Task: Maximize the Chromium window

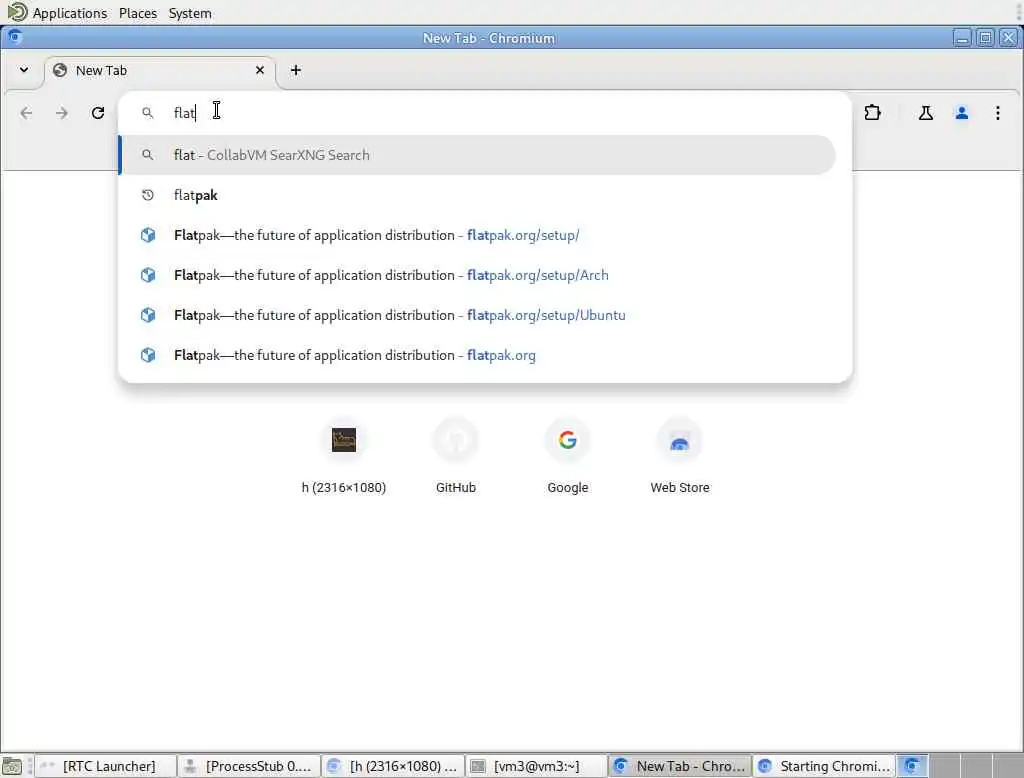Action: click(985, 38)
